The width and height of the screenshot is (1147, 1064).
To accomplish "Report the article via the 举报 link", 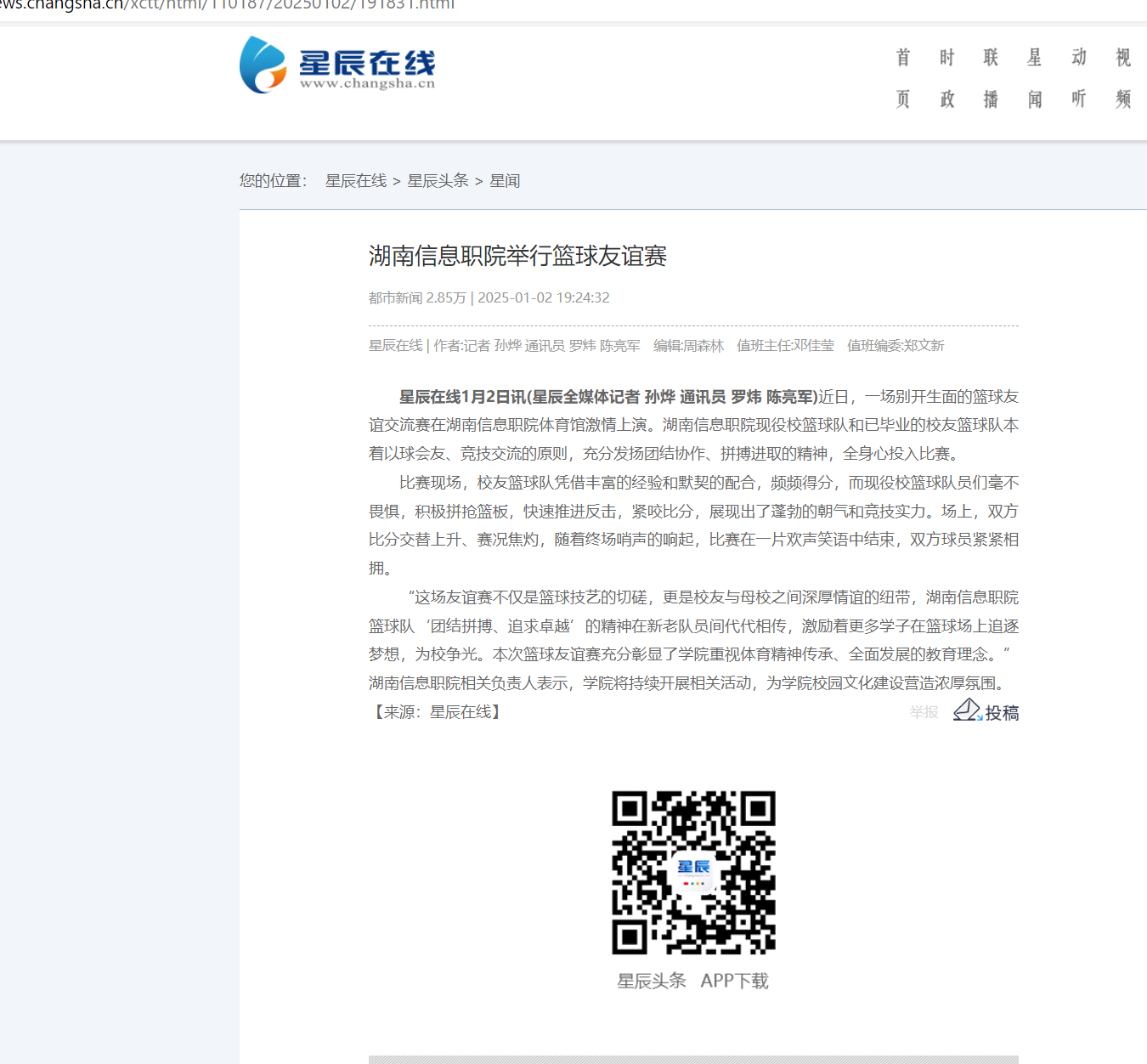I will pos(924,712).
